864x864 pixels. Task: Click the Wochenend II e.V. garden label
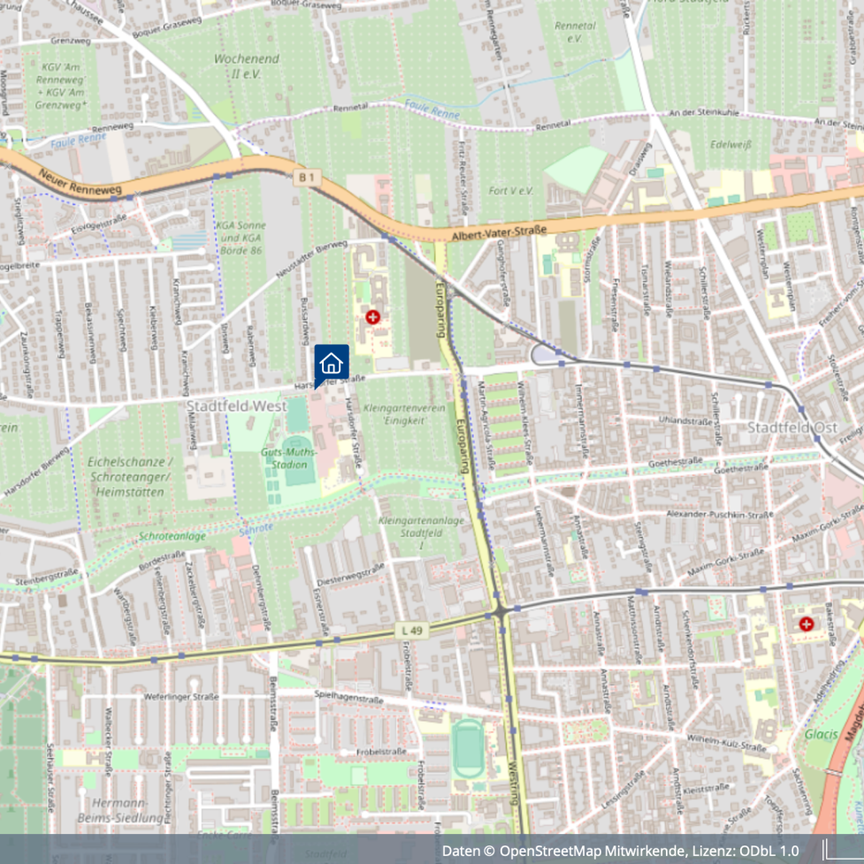(x=246, y=66)
